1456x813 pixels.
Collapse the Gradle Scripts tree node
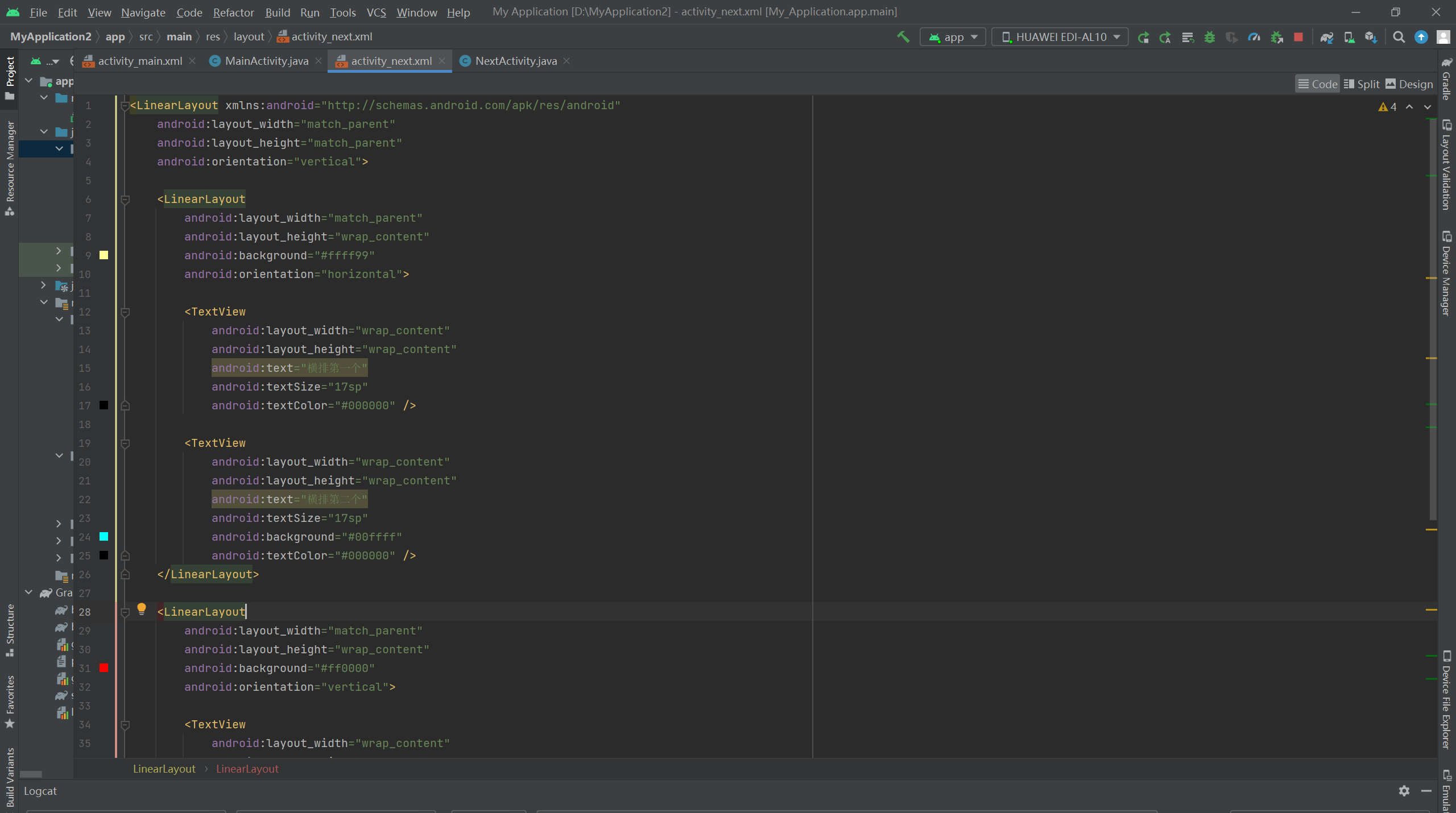29,592
